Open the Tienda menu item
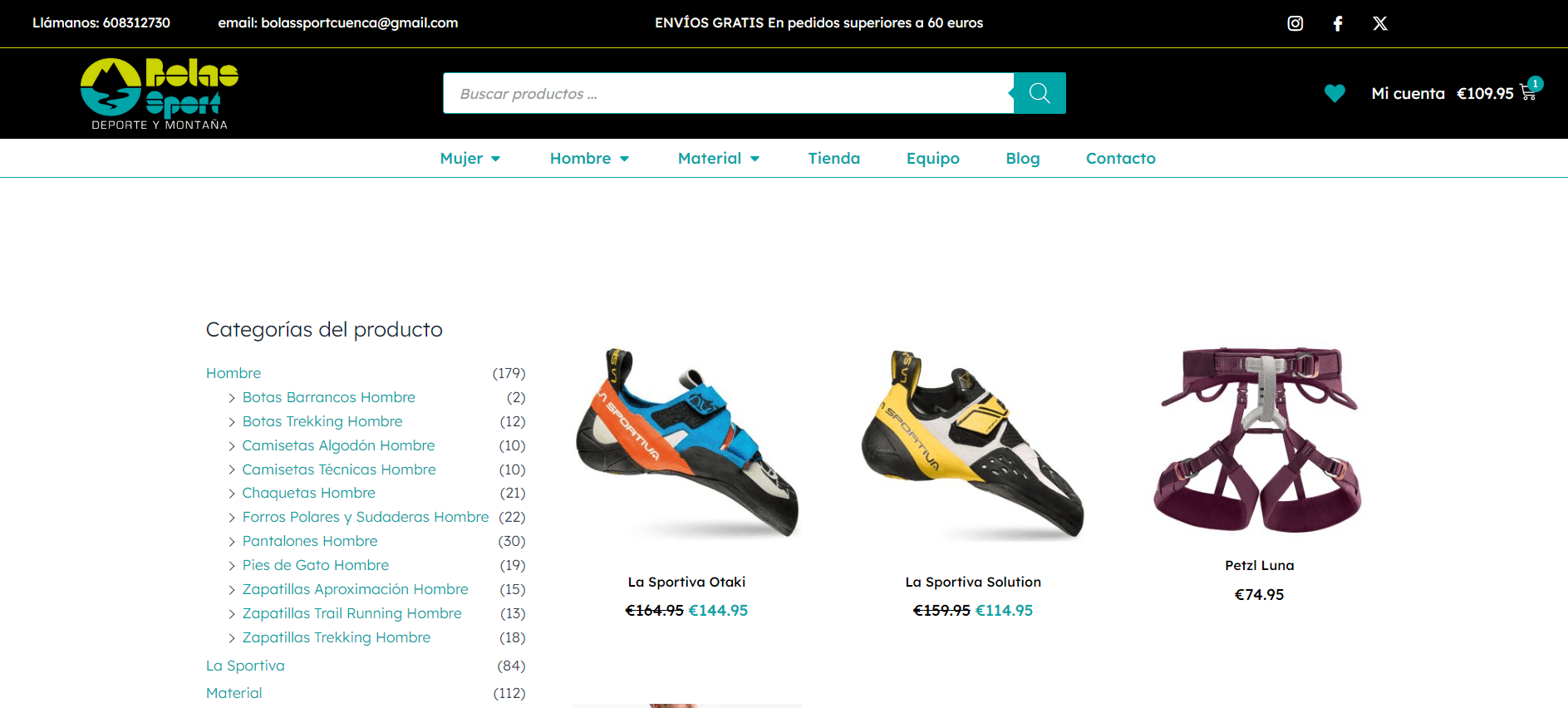This screenshot has width=1568, height=708. tap(833, 158)
